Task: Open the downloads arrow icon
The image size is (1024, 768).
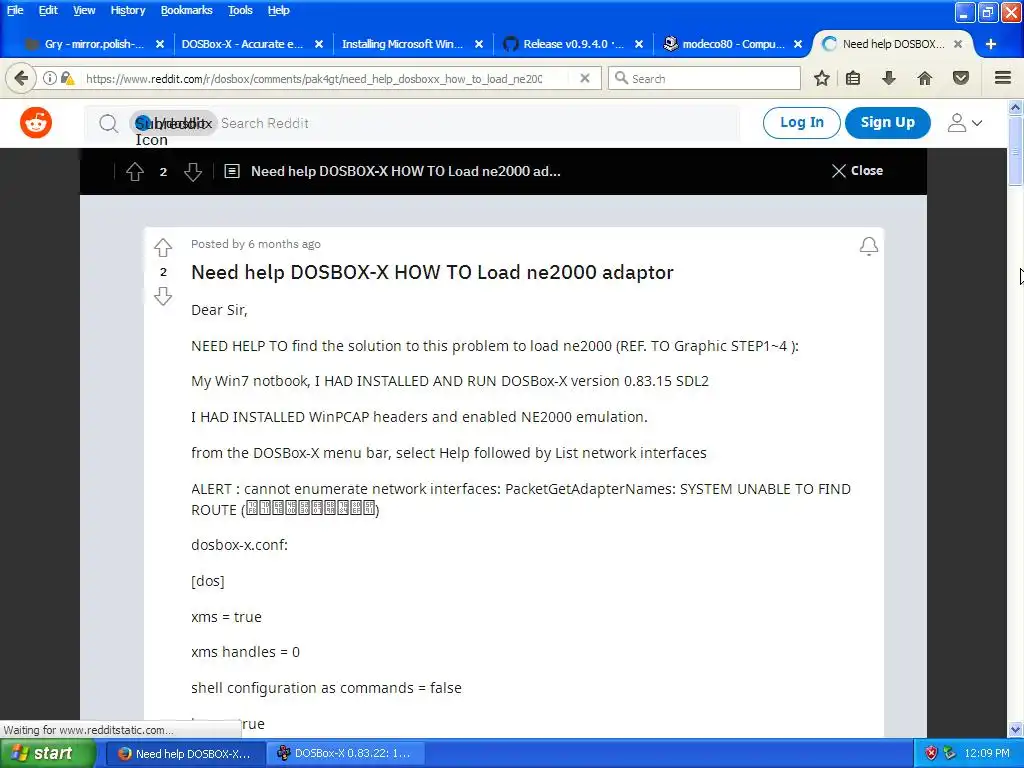Action: pos(889,78)
